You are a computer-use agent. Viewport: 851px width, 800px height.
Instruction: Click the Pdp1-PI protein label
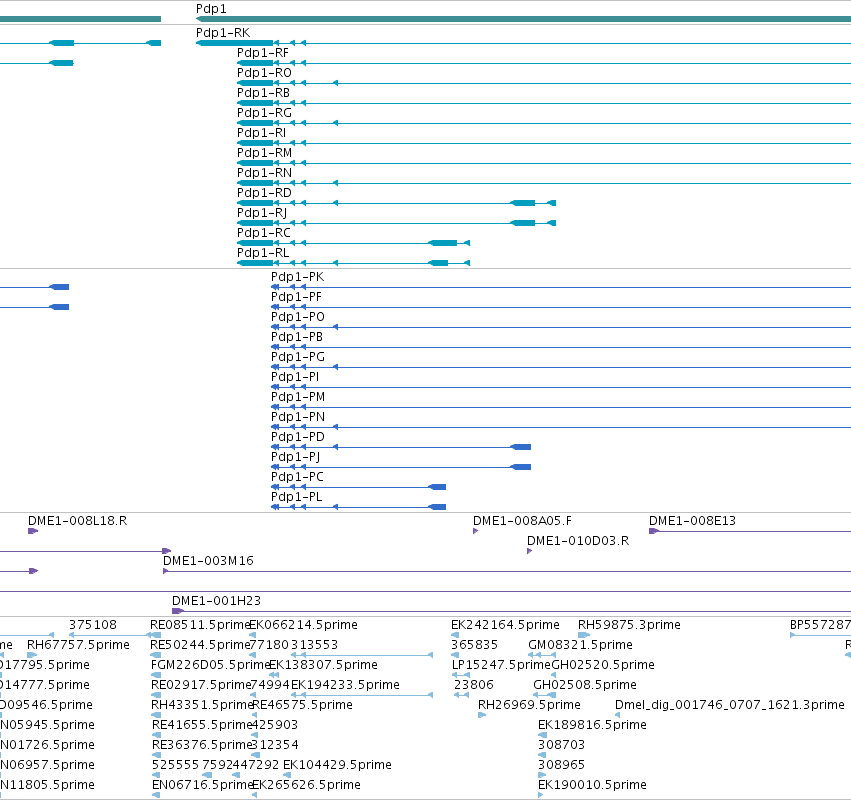[x=295, y=377]
